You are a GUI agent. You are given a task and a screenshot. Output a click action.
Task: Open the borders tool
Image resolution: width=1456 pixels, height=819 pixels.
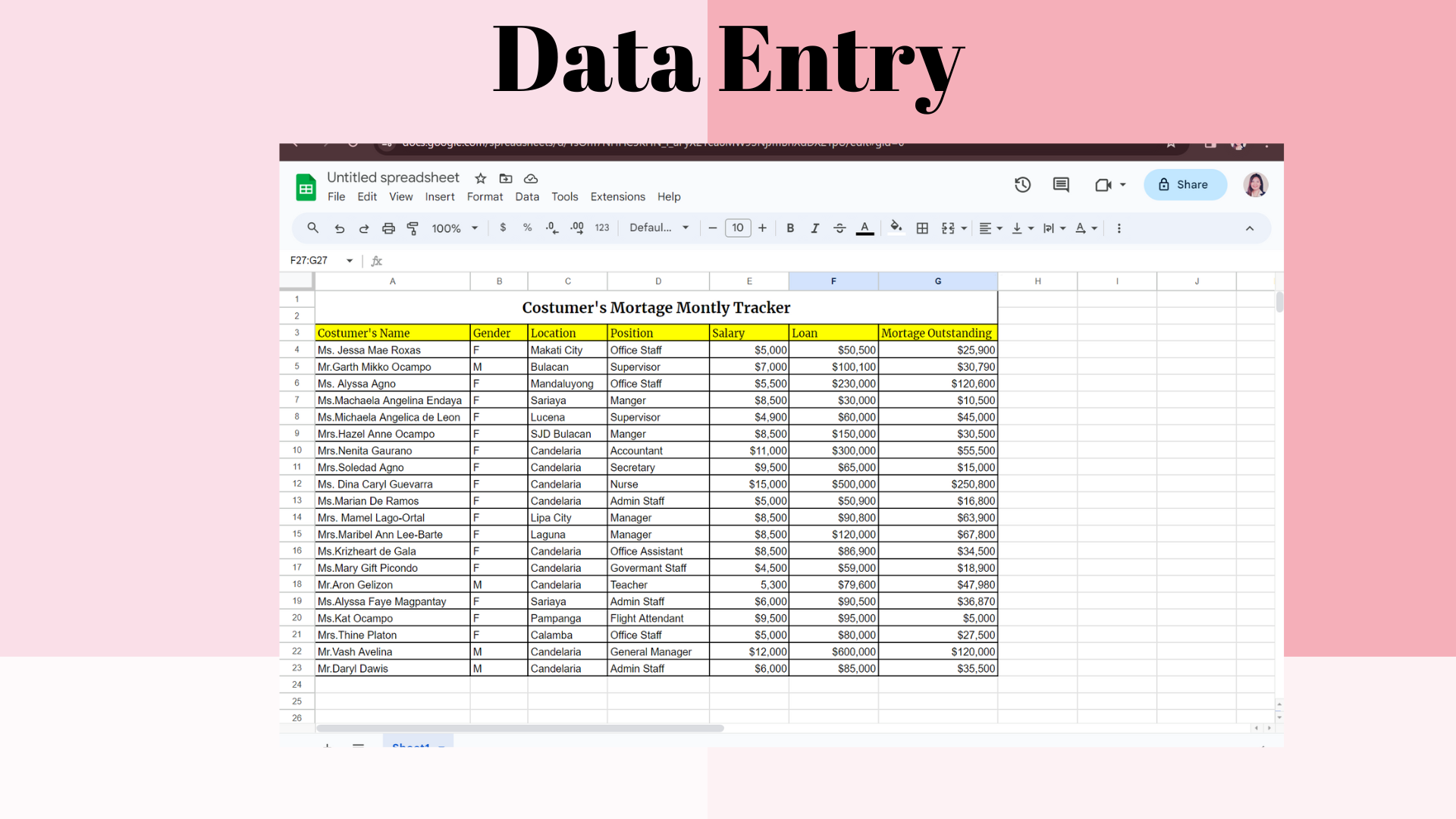coord(922,228)
